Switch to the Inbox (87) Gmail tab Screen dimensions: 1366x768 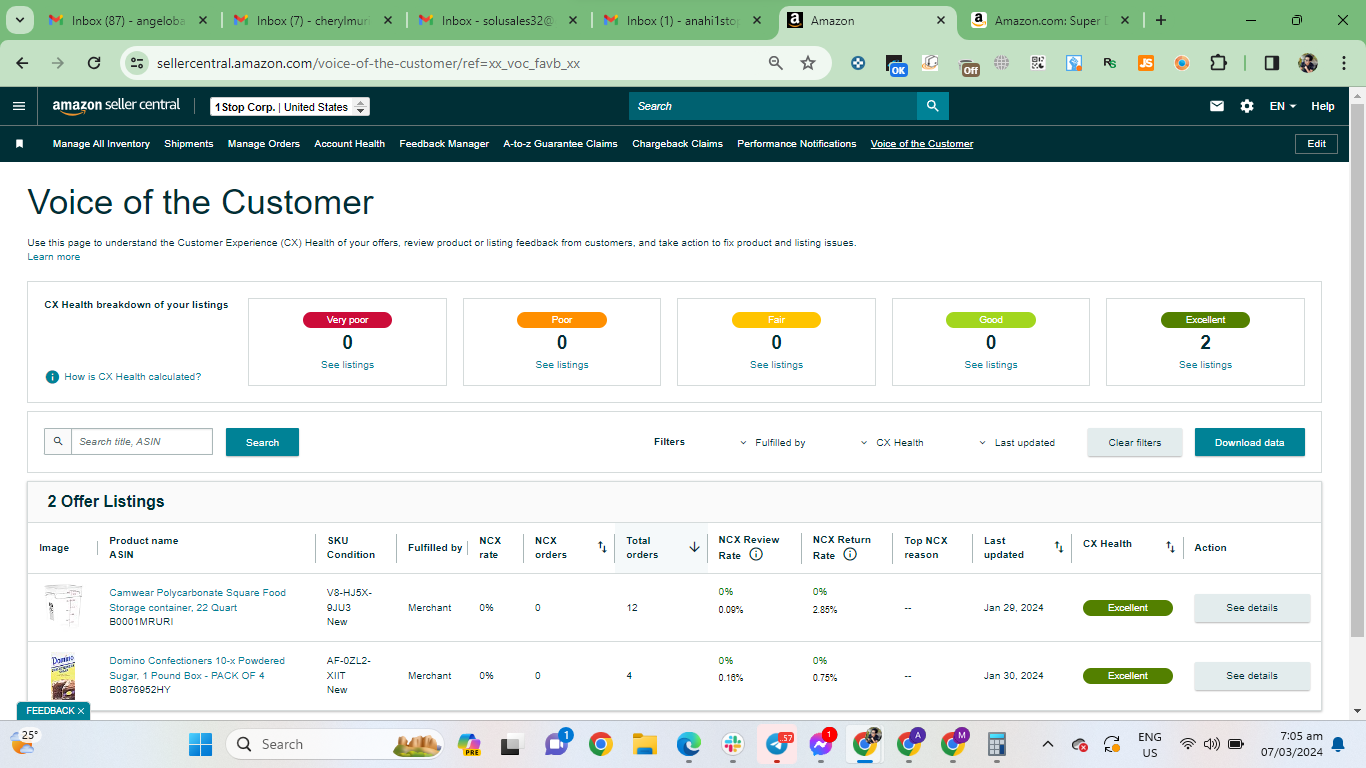(x=130, y=20)
